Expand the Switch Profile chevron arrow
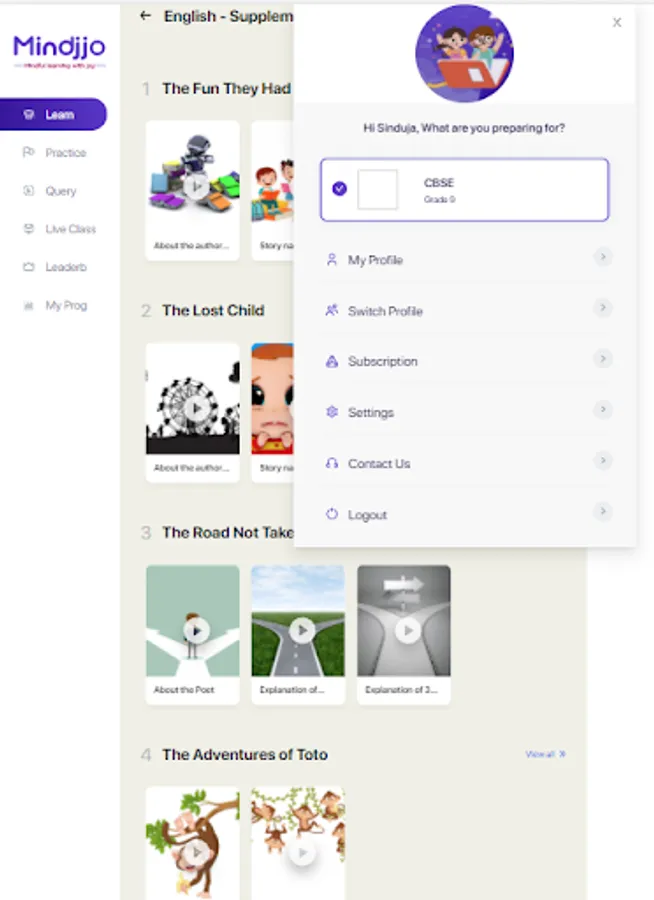Viewport: 654px width, 900px height. coord(602,308)
